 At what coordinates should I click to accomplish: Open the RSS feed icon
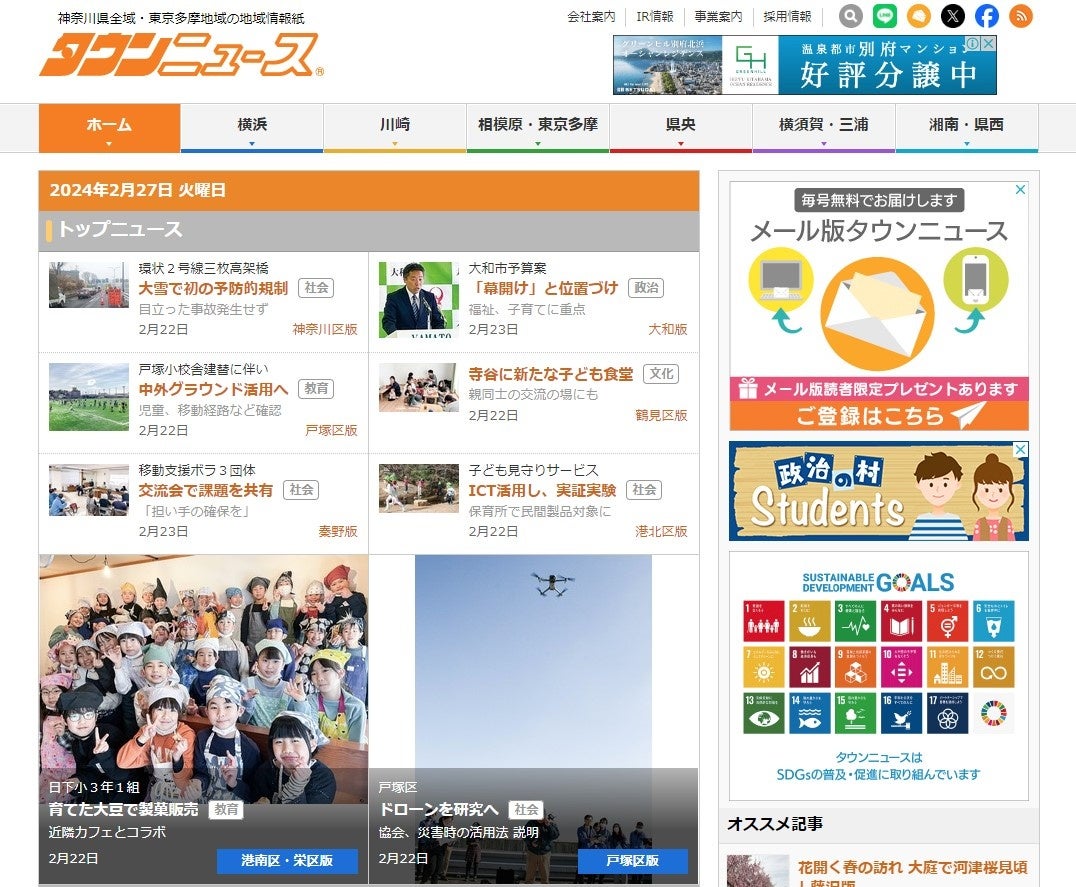point(1021,16)
